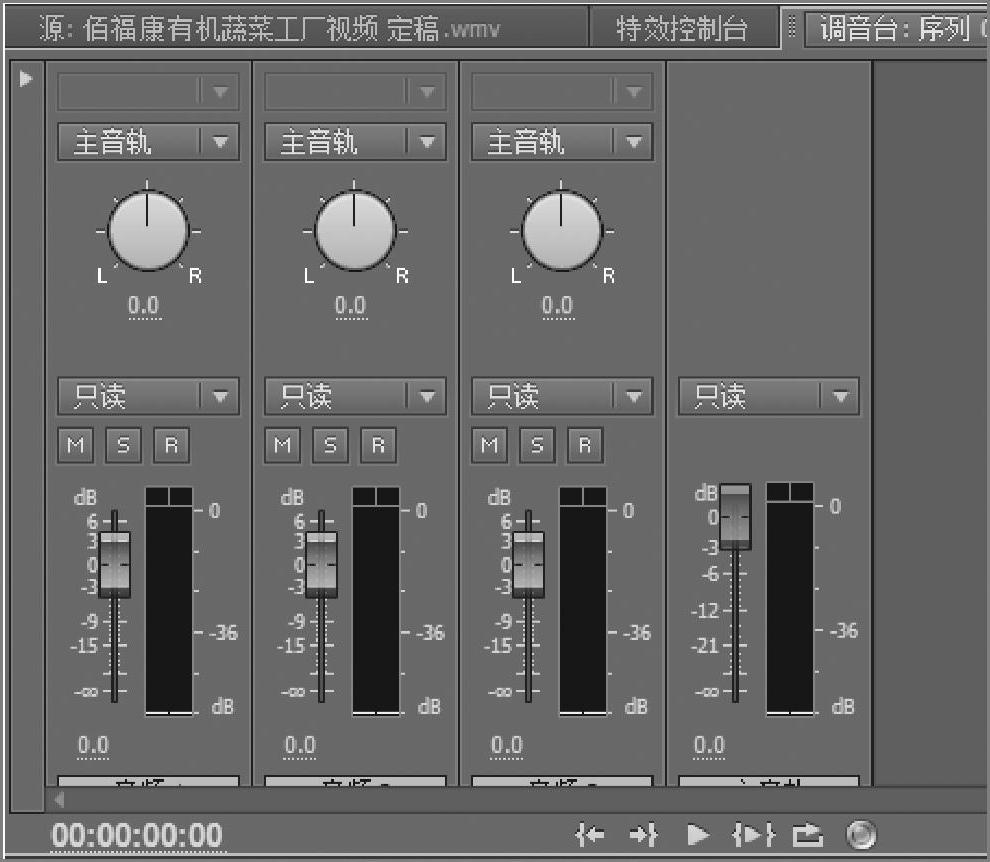This screenshot has height=862, width=990.
Task: Click the second track's volume value 0.0
Action: point(301,746)
